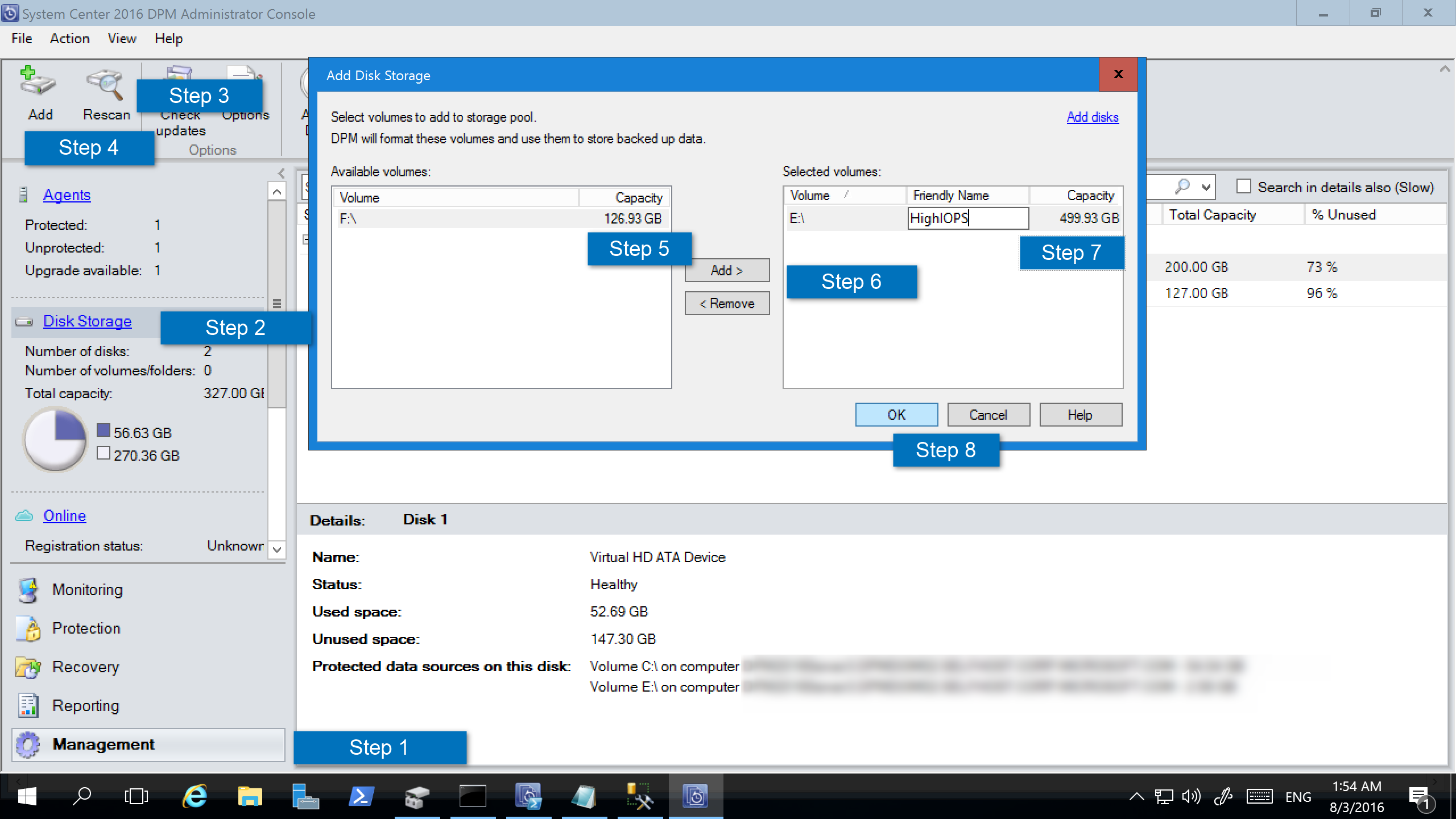Click the Registration status dropdown
1456x819 pixels.
(278, 545)
